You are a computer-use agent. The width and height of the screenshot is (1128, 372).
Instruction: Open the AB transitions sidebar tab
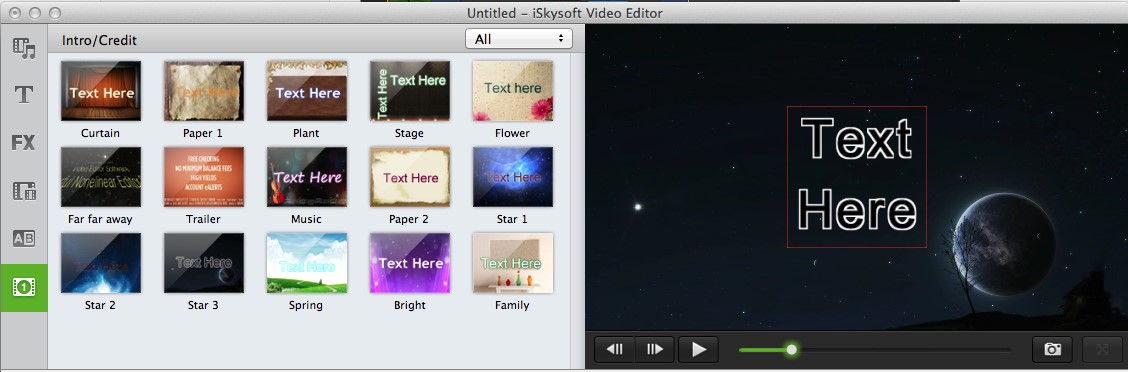24,238
